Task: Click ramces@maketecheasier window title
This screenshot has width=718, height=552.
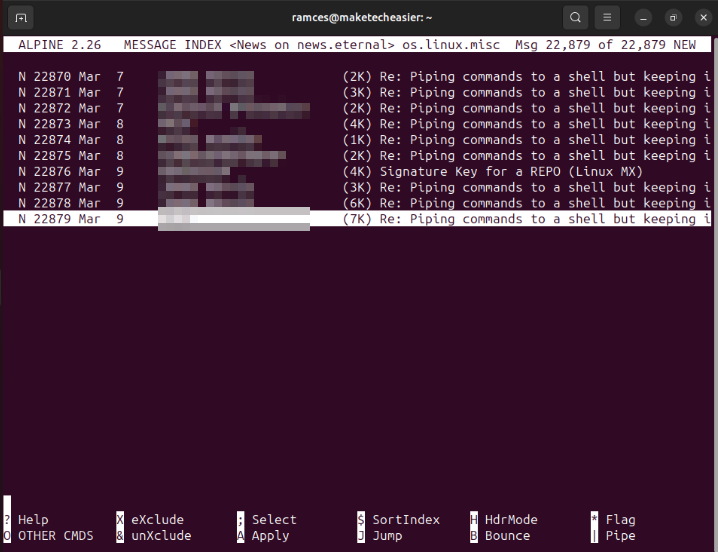Action: coord(362,18)
